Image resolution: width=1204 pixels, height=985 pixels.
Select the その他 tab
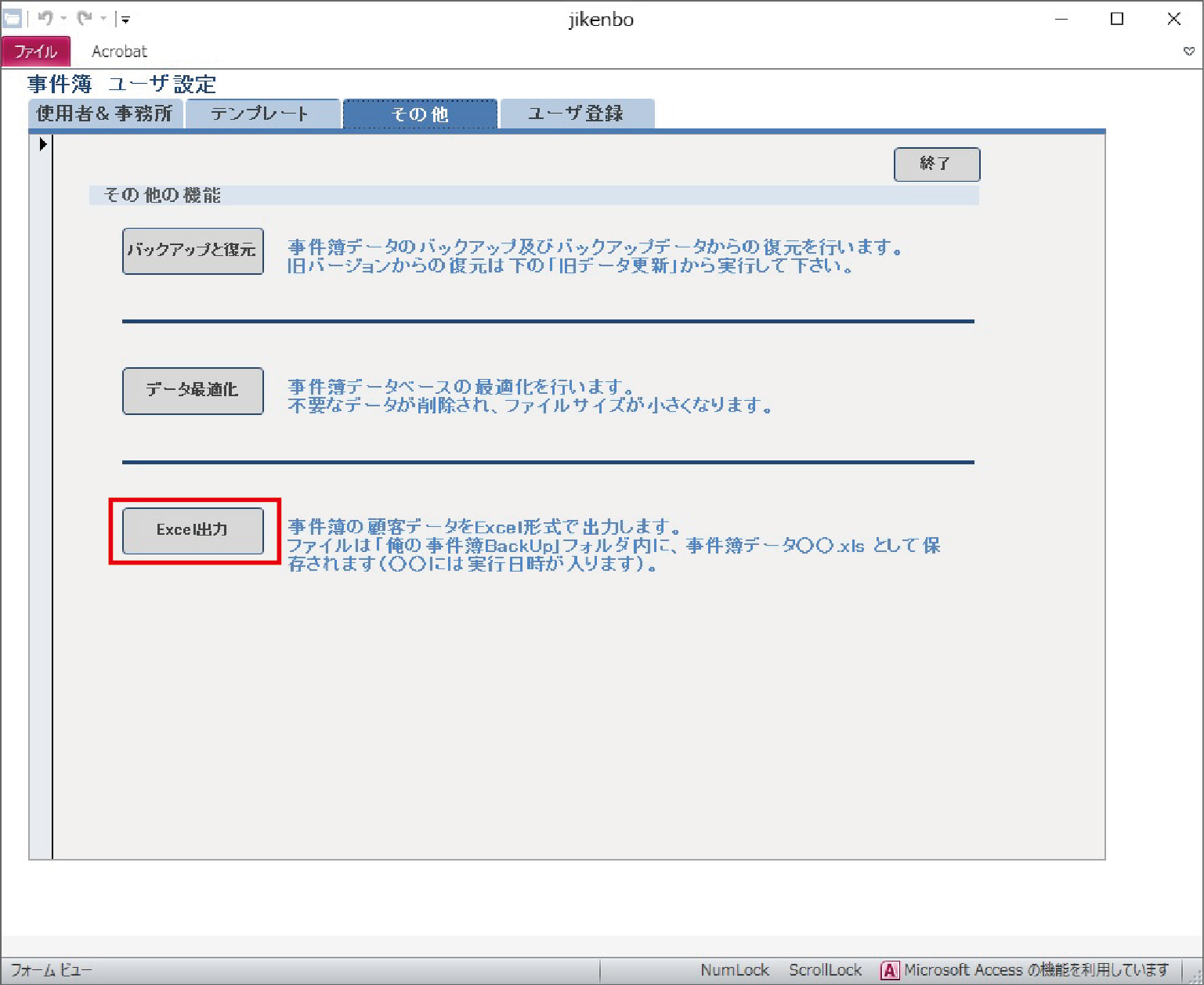coord(420,114)
